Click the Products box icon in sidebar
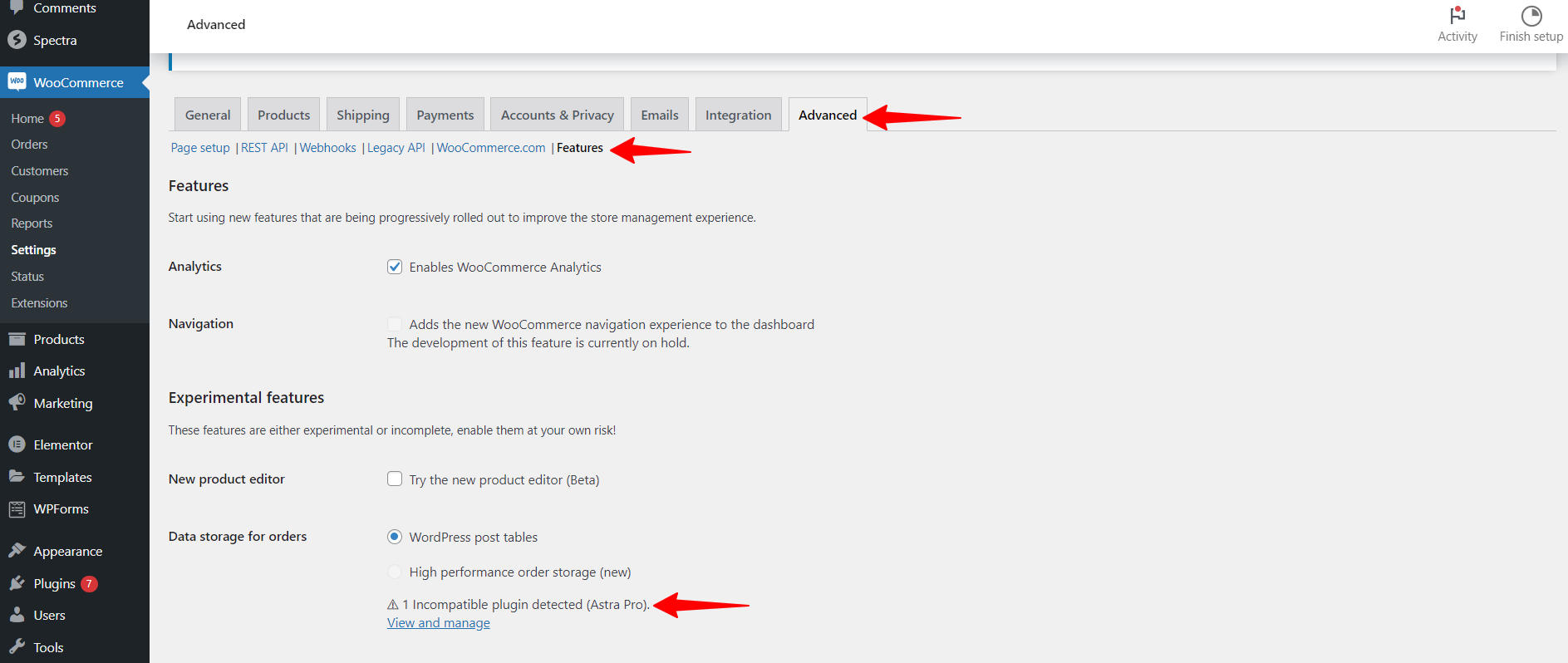 click(x=17, y=339)
